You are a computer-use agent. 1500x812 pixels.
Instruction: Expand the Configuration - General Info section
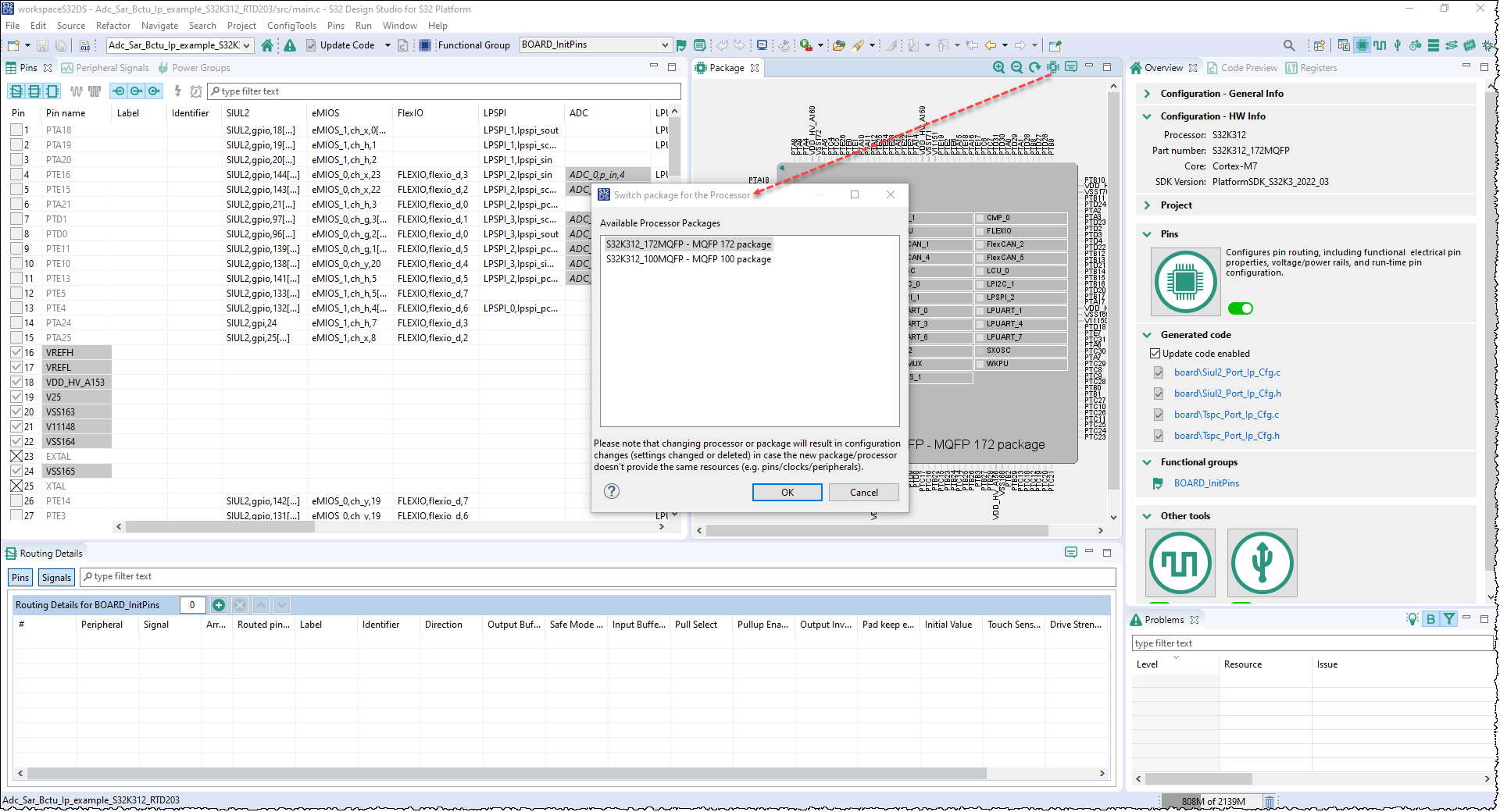pyautogui.click(x=1146, y=93)
